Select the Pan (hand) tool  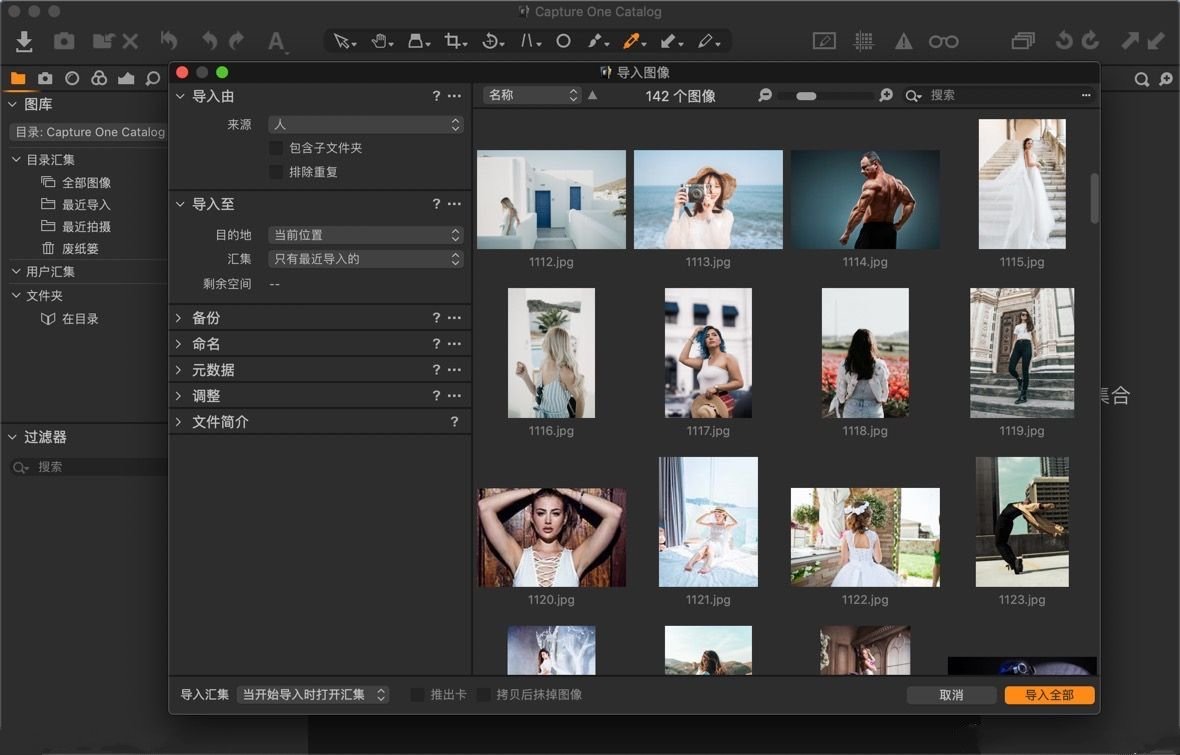[381, 41]
